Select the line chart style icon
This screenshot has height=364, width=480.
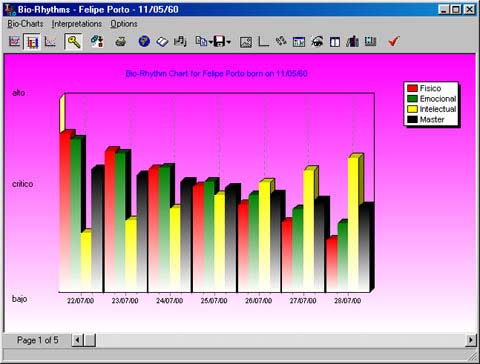click(14, 42)
